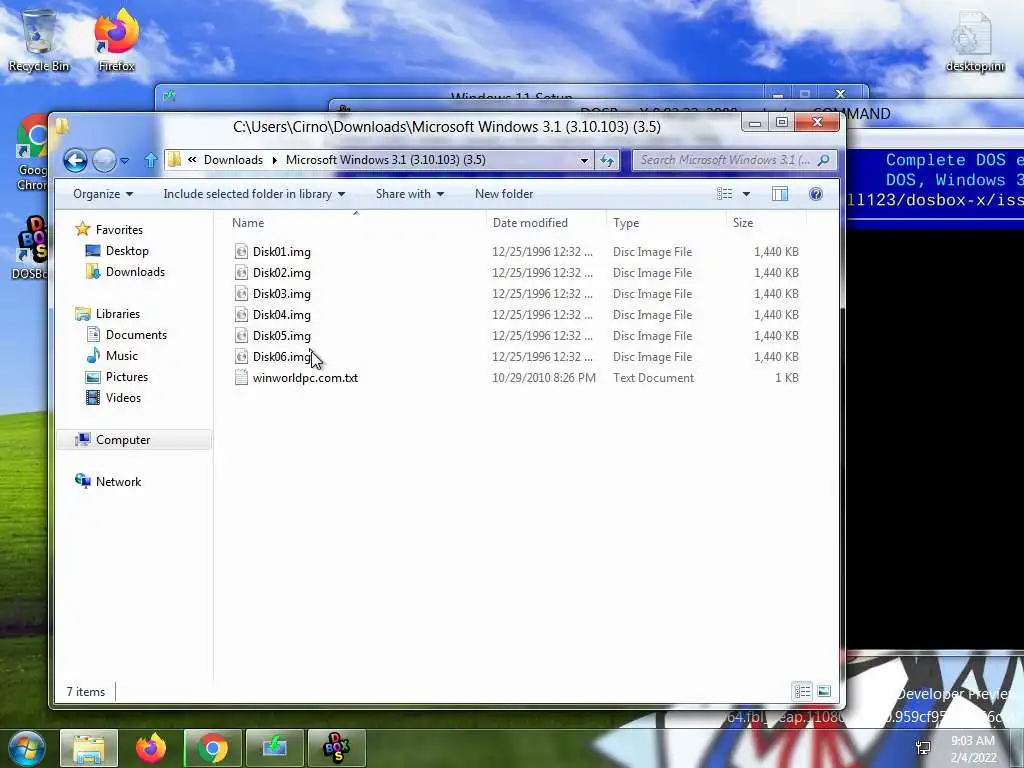1024x768 pixels.
Task: Click the Explorer window folder icon in title bar
Action: (x=62, y=126)
